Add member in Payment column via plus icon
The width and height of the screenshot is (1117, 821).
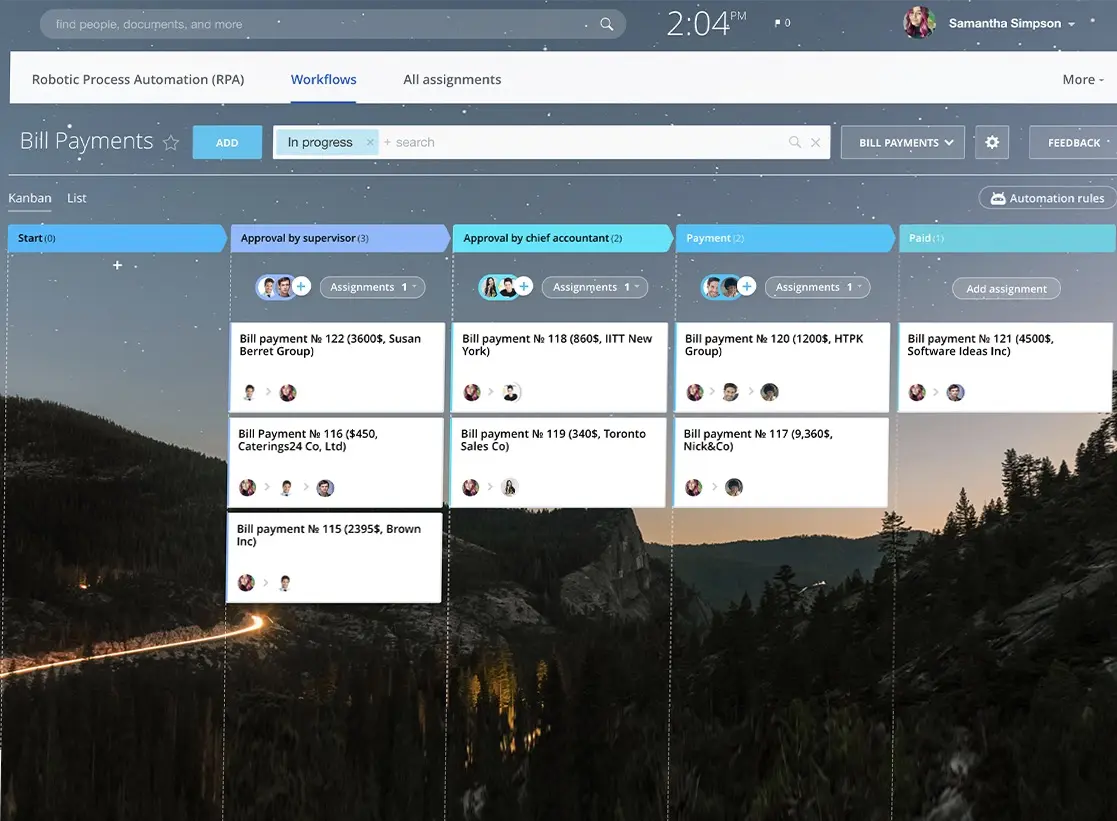(x=747, y=287)
